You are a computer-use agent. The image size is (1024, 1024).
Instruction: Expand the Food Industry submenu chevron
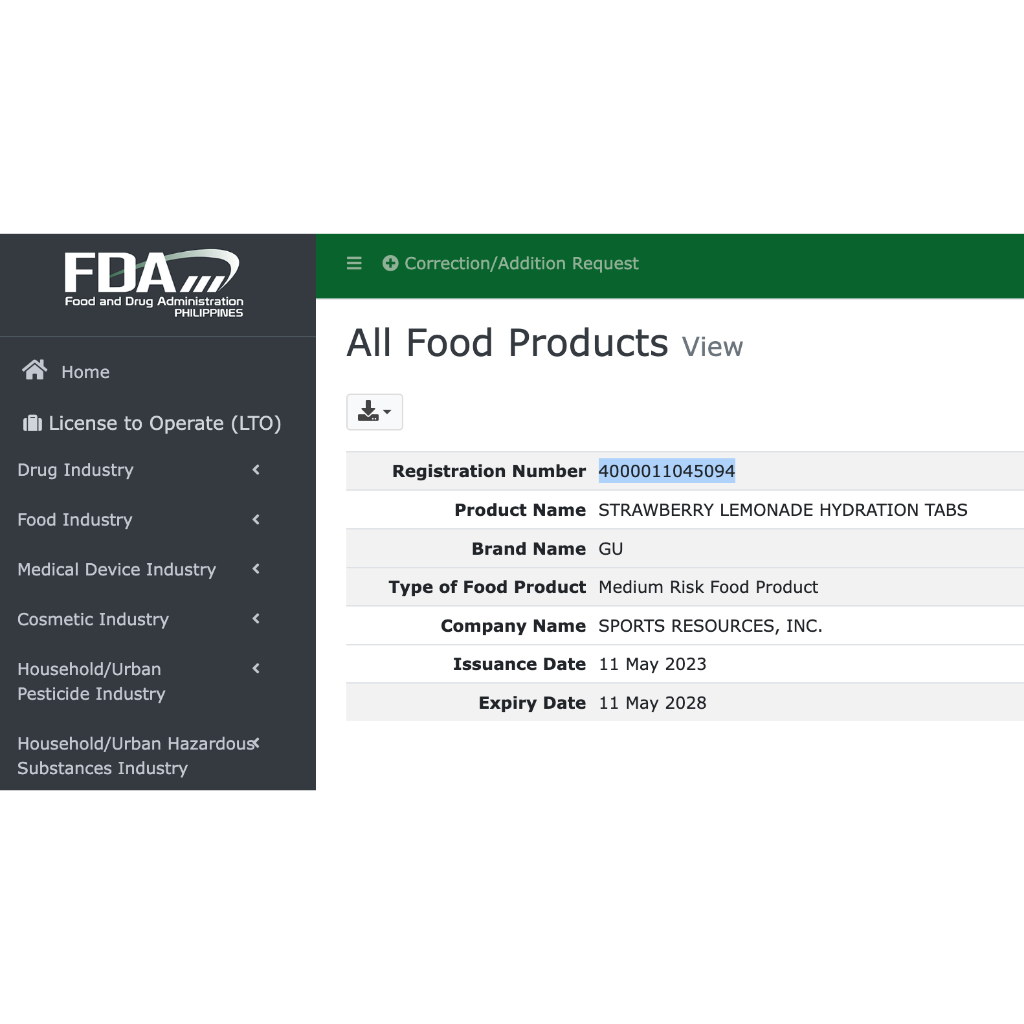click(256, 519)
